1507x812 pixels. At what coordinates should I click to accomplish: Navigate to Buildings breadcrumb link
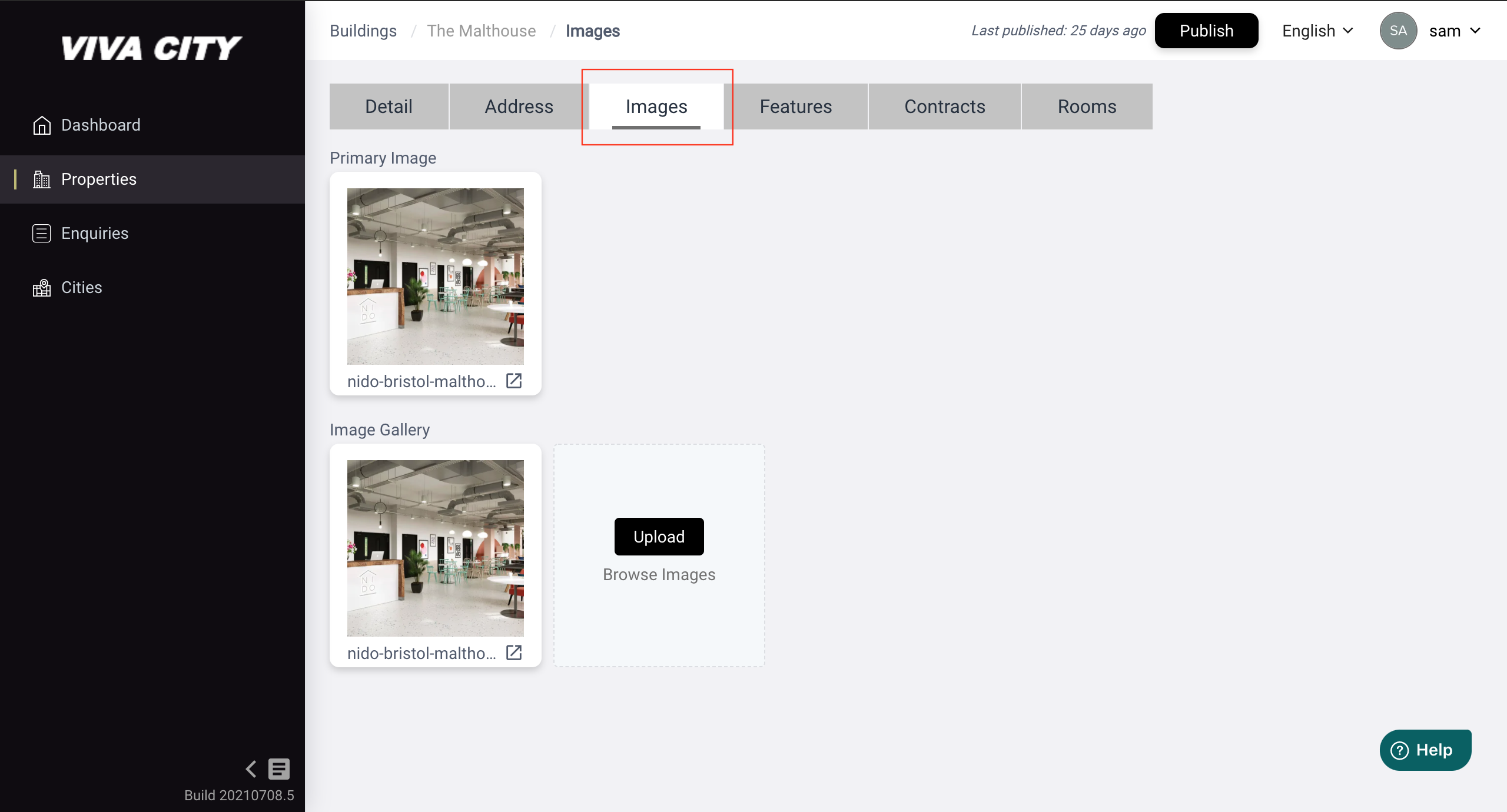pyautogui.click(x=363, y=31)
